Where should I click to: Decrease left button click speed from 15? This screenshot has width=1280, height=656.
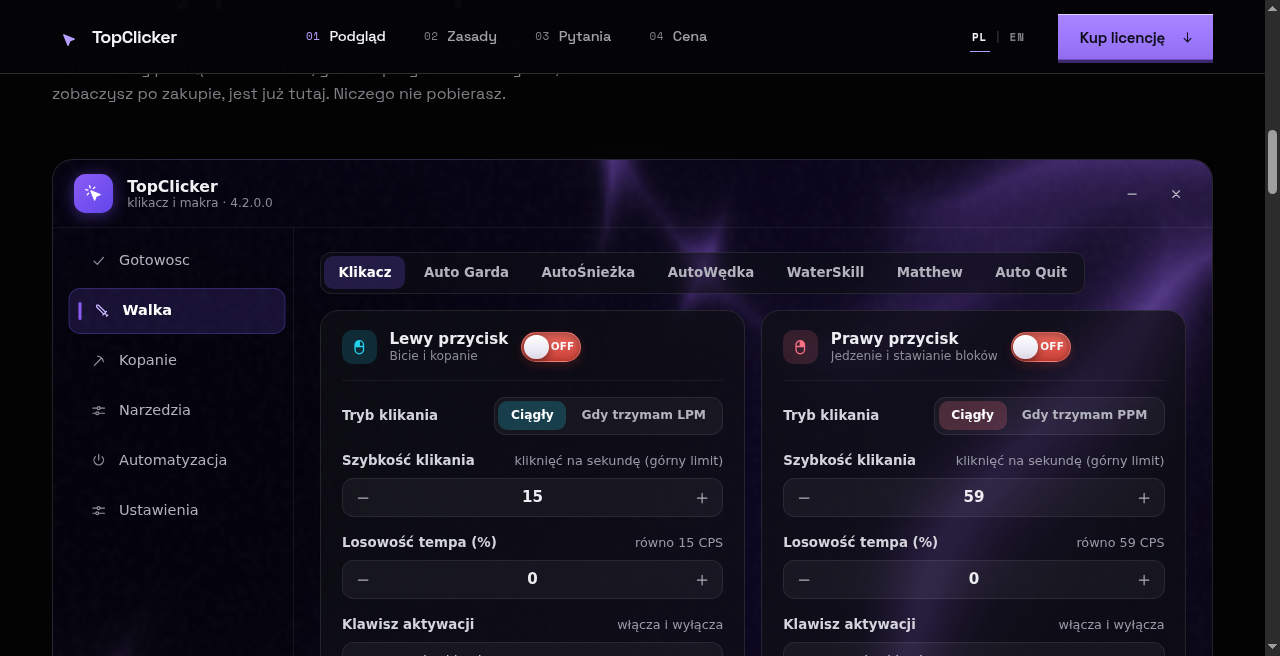363,497
